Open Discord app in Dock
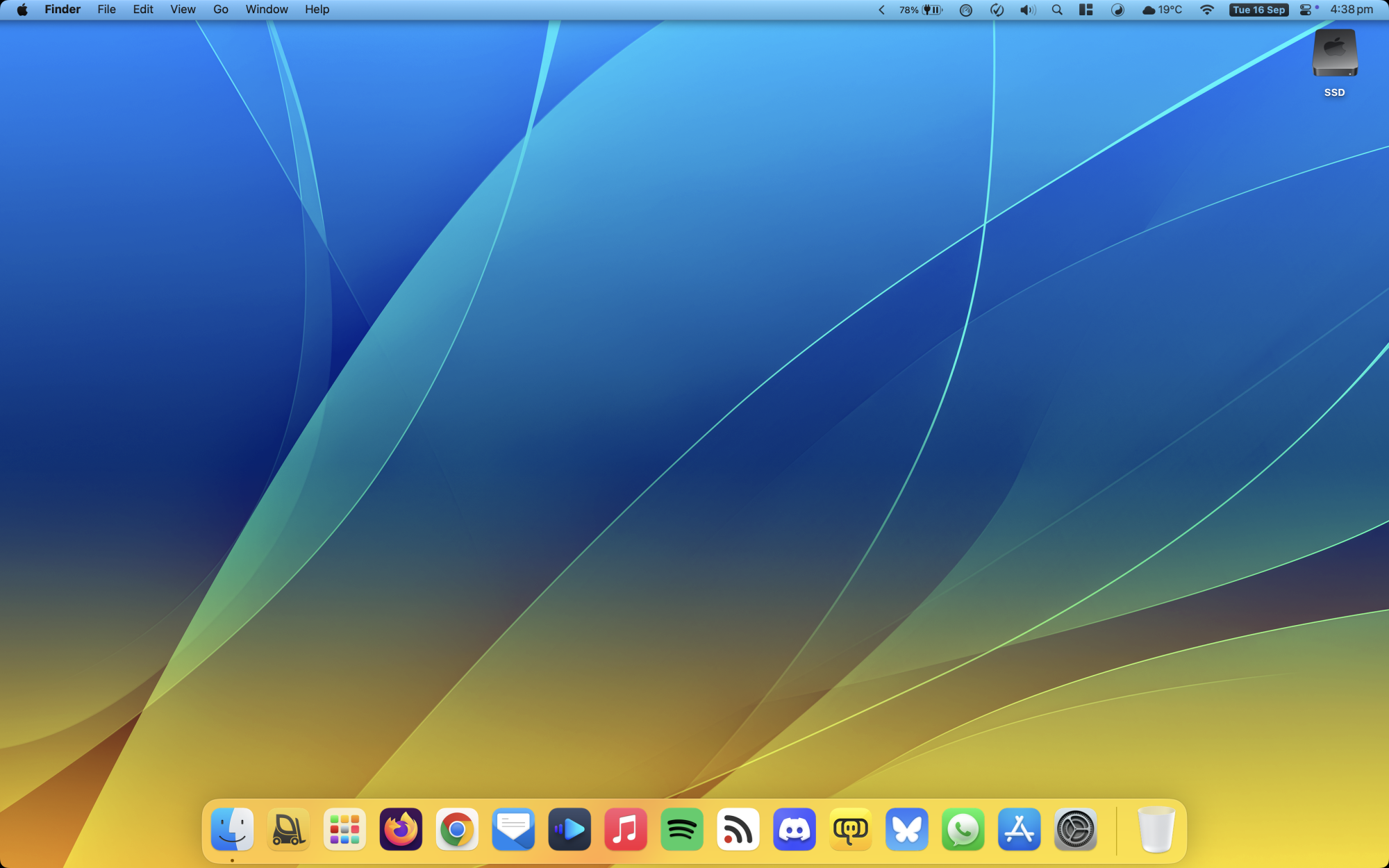Screen dimensions: 1389x868 pos(795,829)
